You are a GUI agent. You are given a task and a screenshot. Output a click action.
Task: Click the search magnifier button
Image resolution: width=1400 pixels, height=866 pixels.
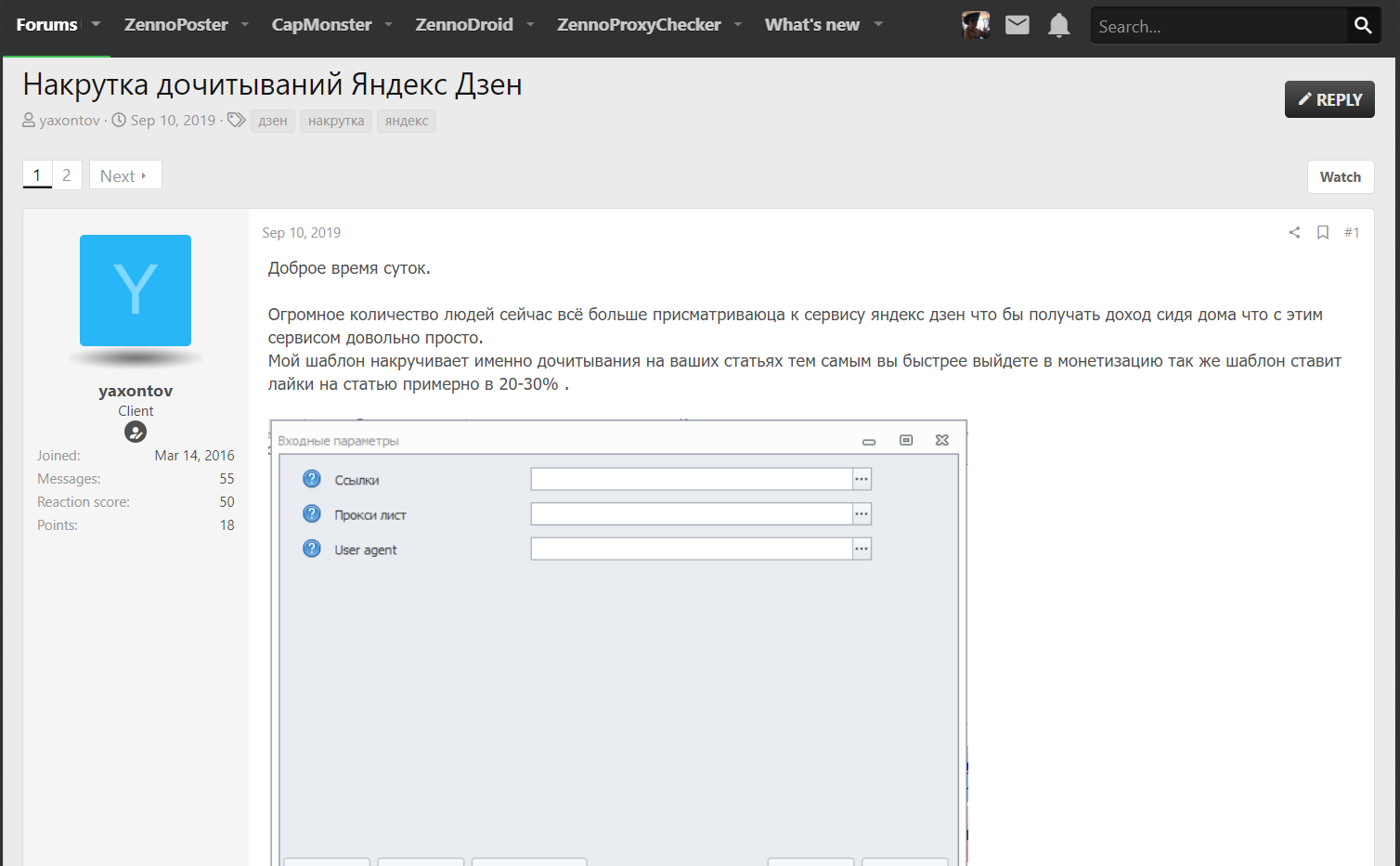pos(1363,25)
